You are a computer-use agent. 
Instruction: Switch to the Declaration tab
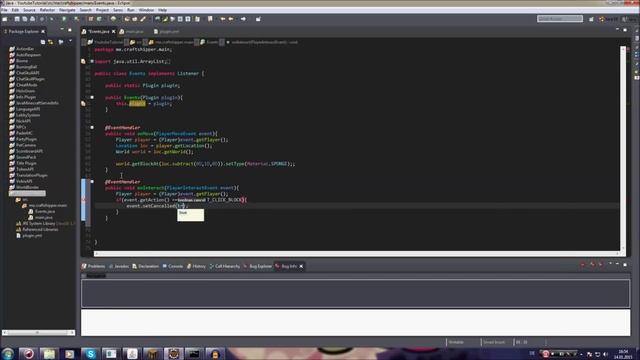tap(145, 266)
